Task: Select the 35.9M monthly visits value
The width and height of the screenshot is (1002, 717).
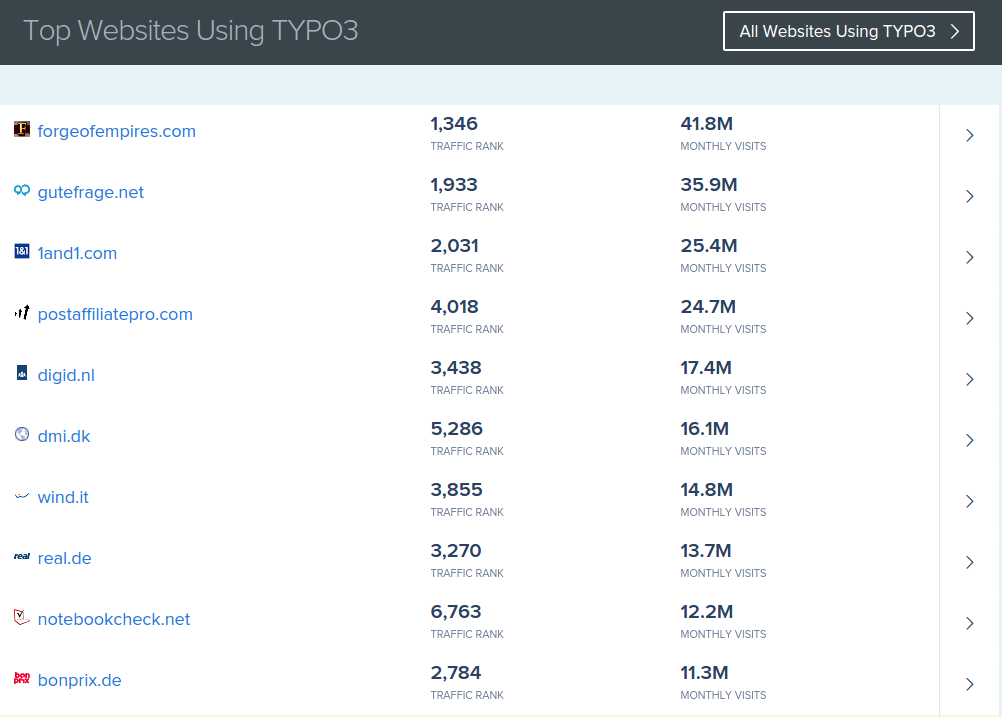Action: pyautogui.click(x=709, y=185)
